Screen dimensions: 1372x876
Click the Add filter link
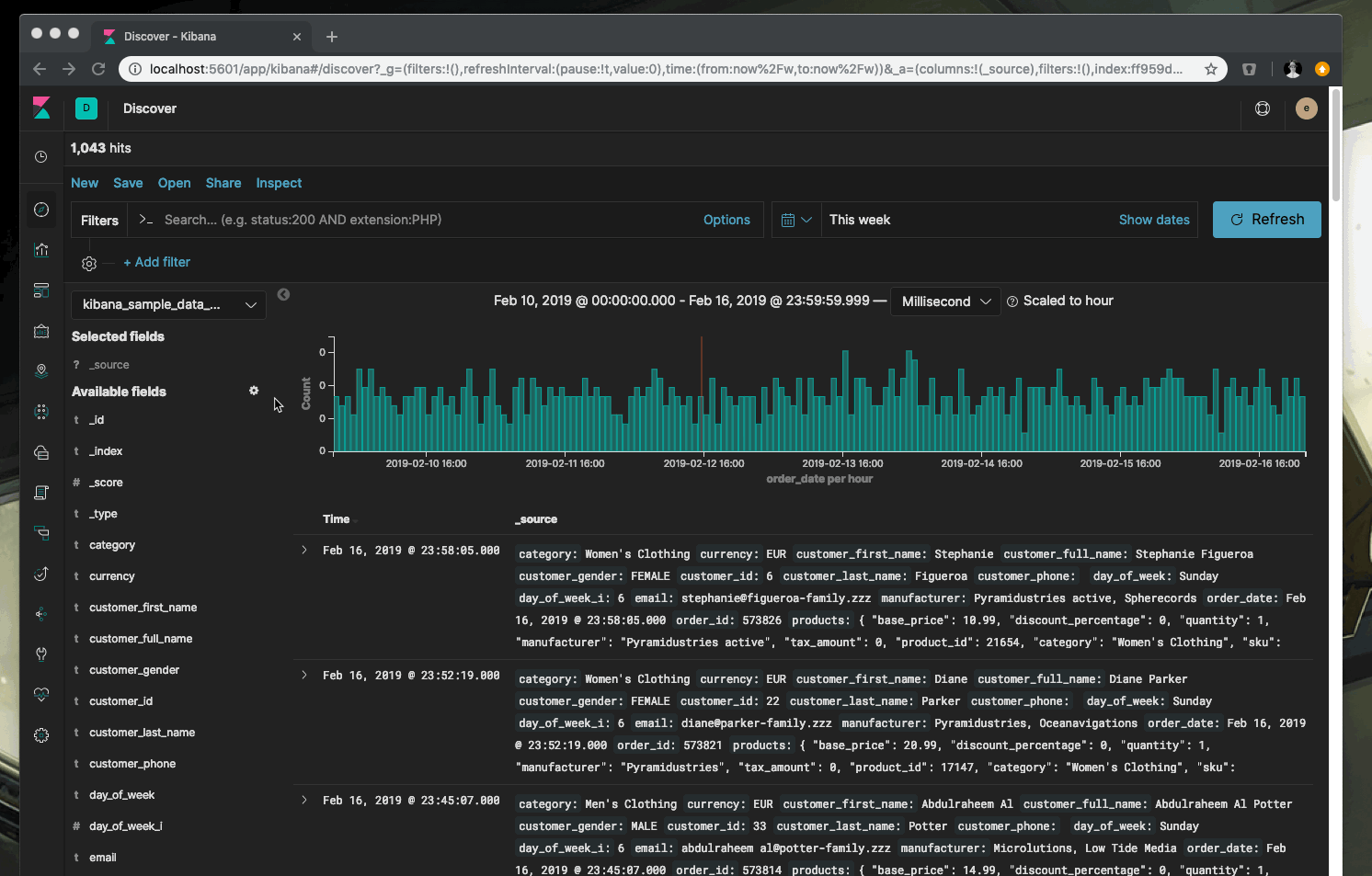(x=156, y=262)
